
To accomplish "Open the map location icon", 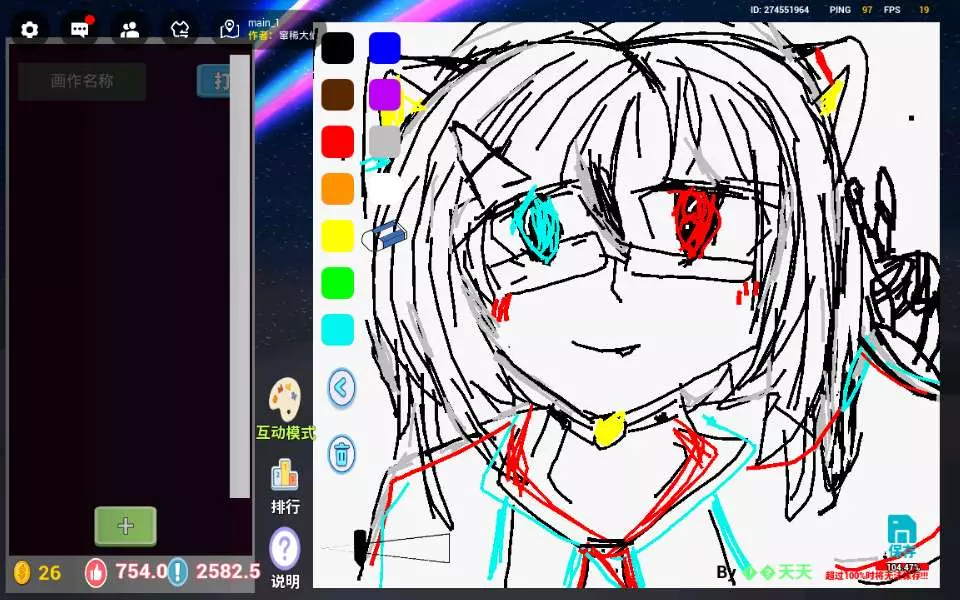I will click(230, 29).
